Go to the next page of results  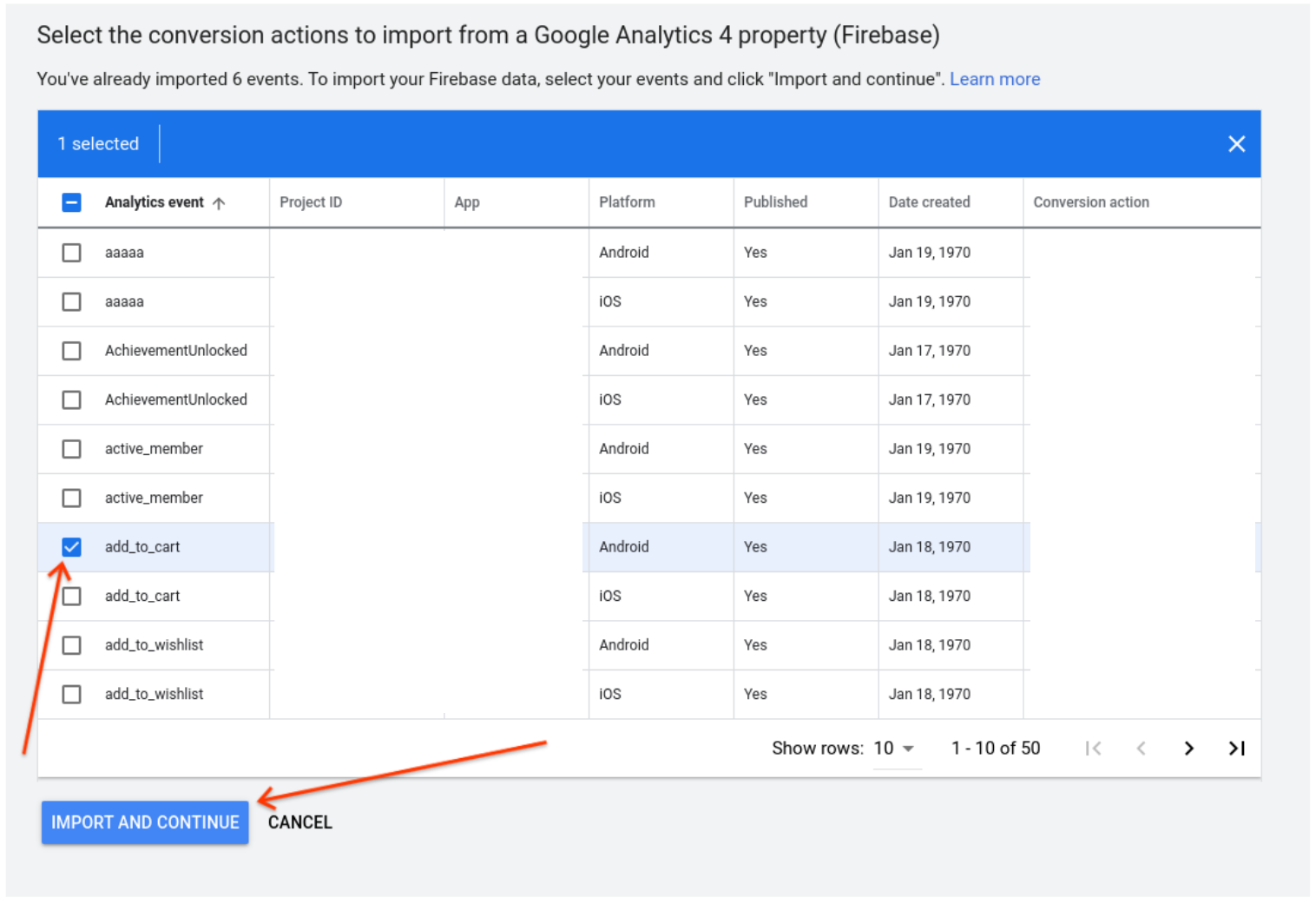click(x=1188, y=749)
